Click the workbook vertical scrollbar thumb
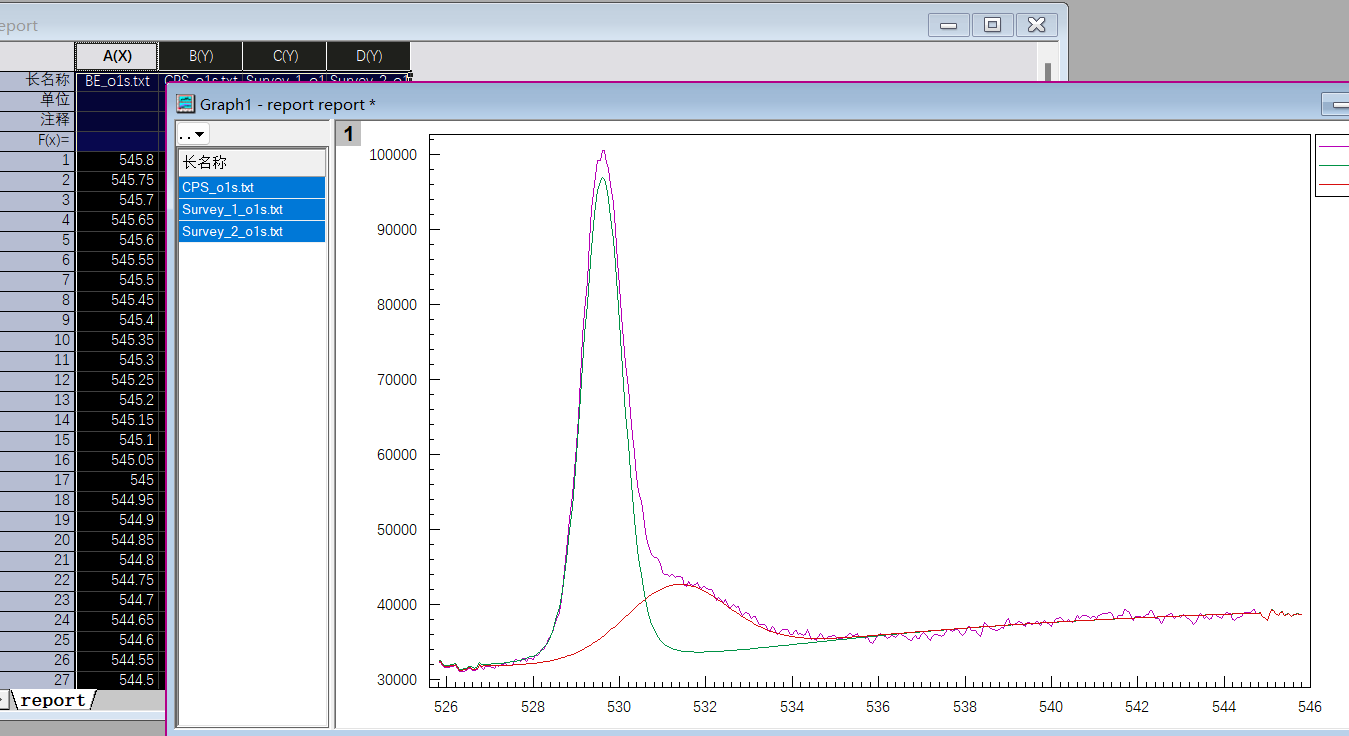Image resolution: width=1349 pixels, height=736 pixels. [x=1048, y=74]
